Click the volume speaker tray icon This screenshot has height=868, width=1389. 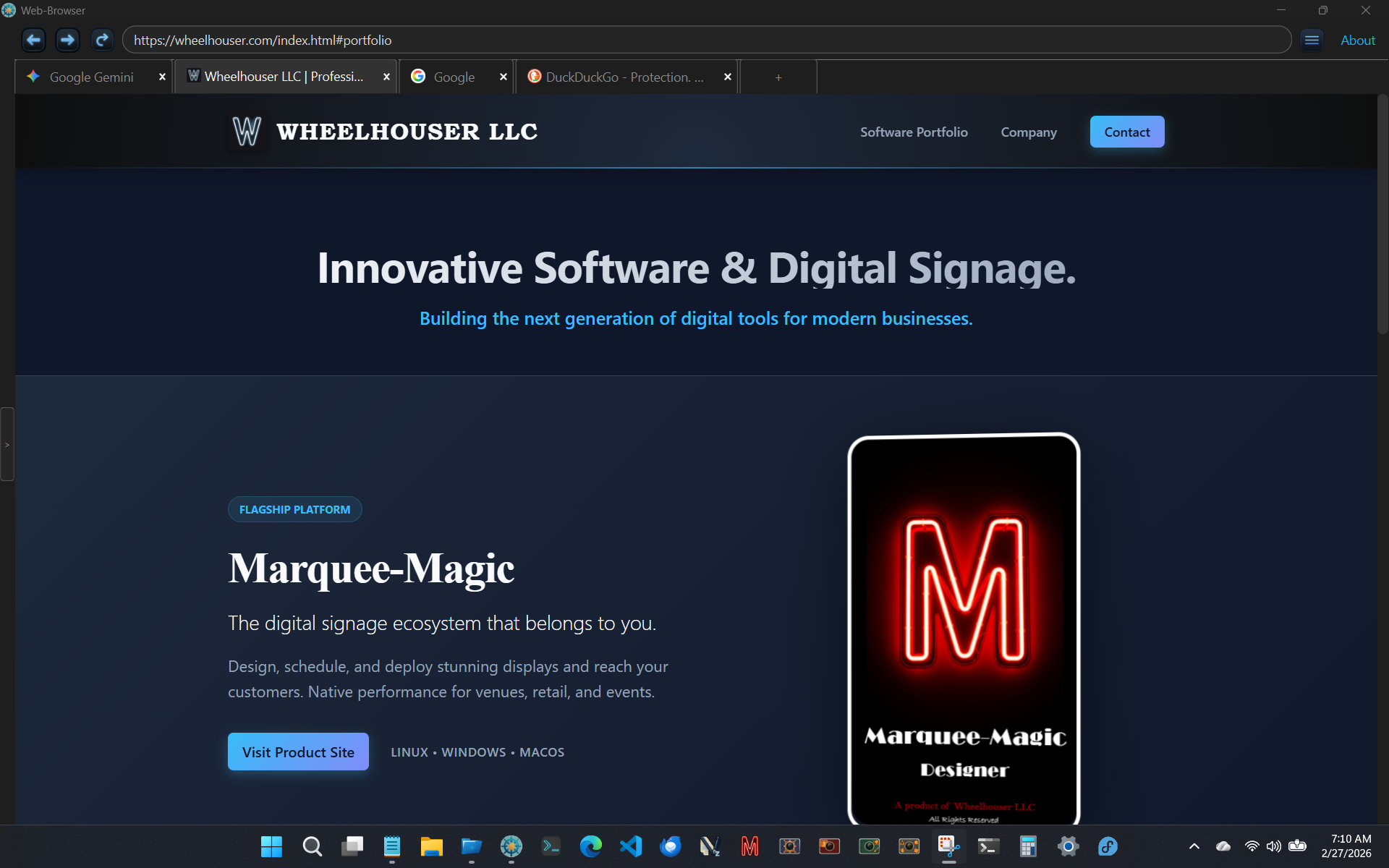(1274, 846)
